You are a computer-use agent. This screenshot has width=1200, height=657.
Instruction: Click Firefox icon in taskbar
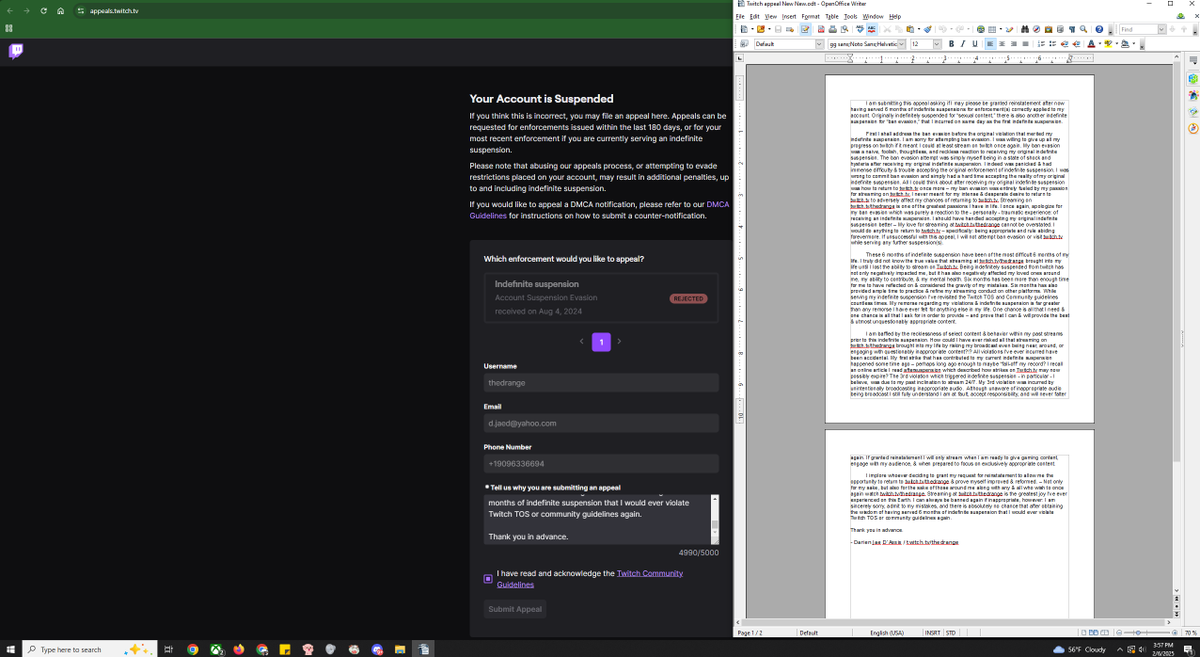pyautogui.click(x=238, y=649)
